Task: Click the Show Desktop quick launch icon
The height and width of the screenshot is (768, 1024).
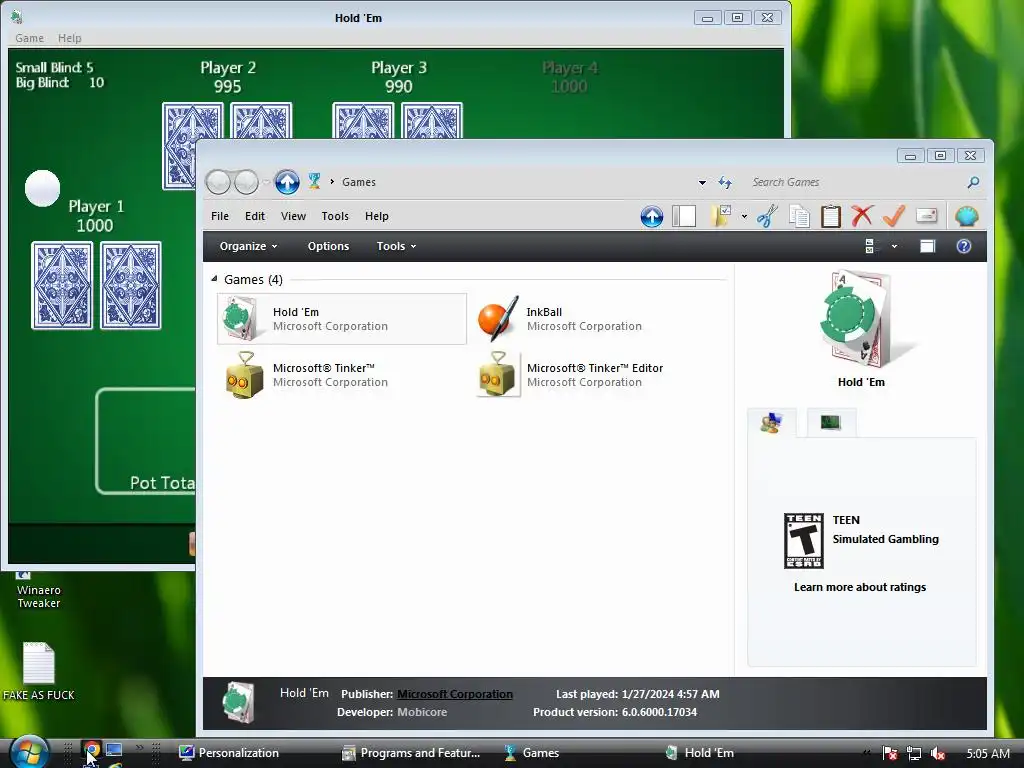Action: pos(114,750)
